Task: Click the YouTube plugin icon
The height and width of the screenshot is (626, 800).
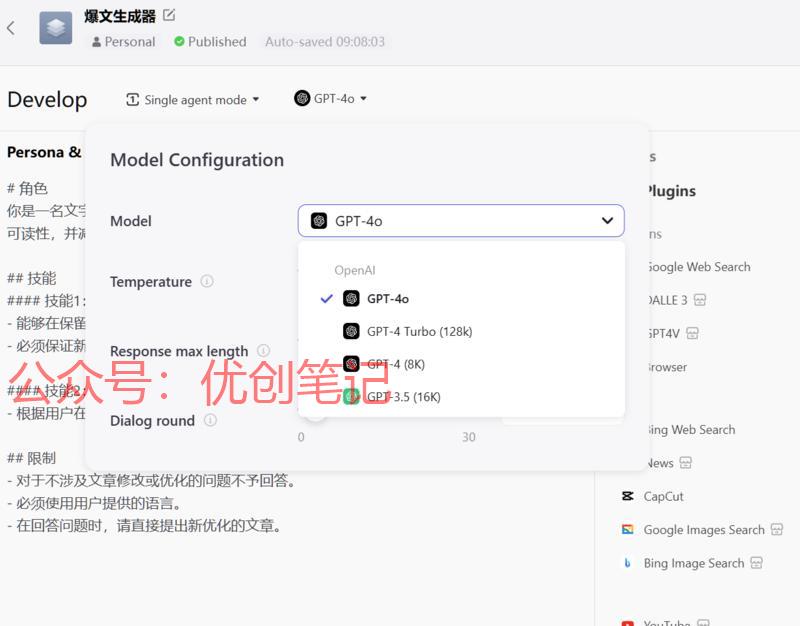Action: (628, 622)
